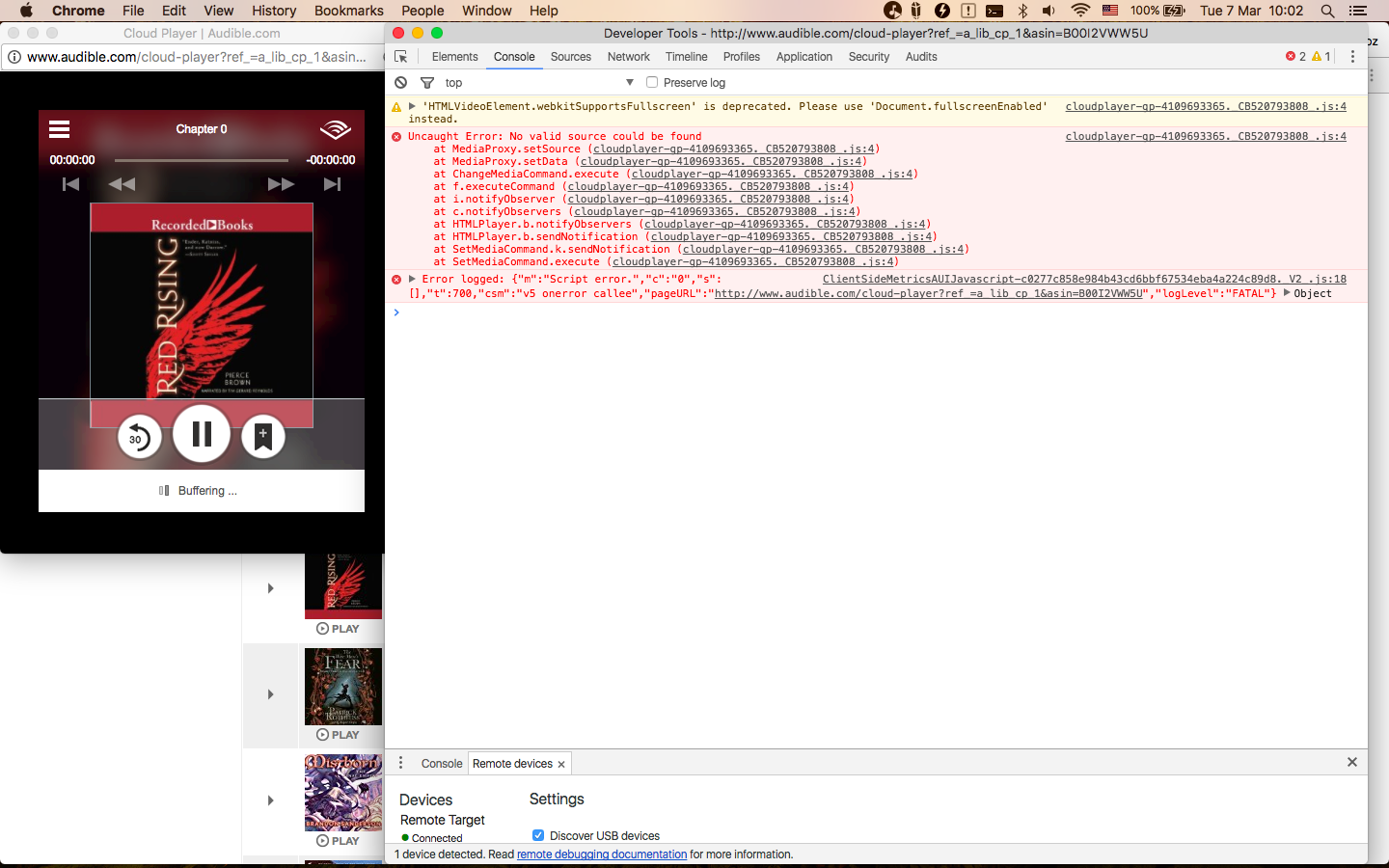The height and width of the screenshot is (868, 1389).
Task: Open the ClientSideMetricsAUIJavascript source link
Action: click(1084, 279)
